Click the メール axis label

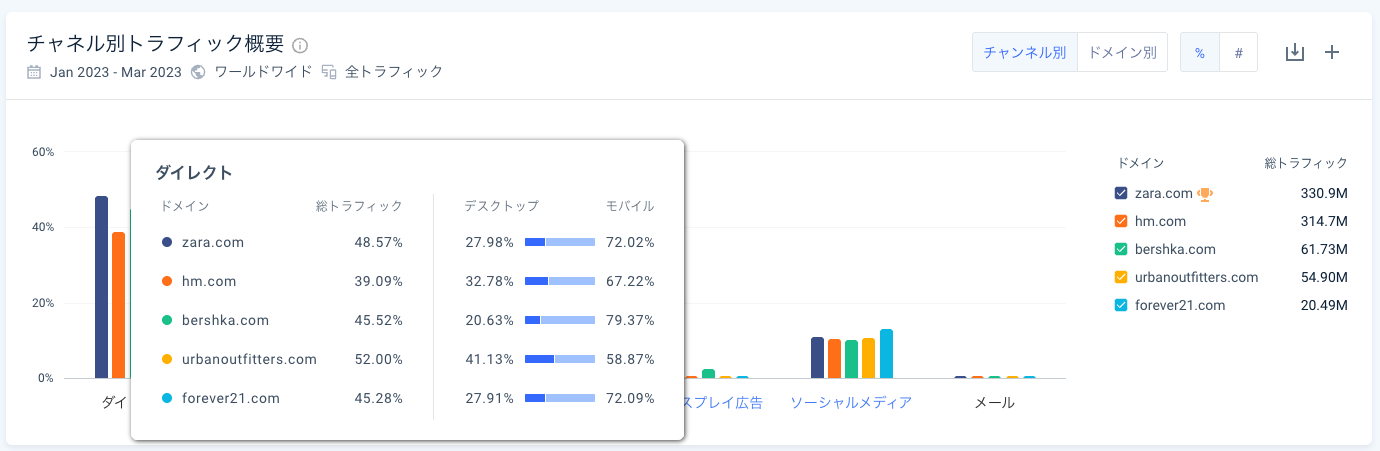[x=994, y=403]
